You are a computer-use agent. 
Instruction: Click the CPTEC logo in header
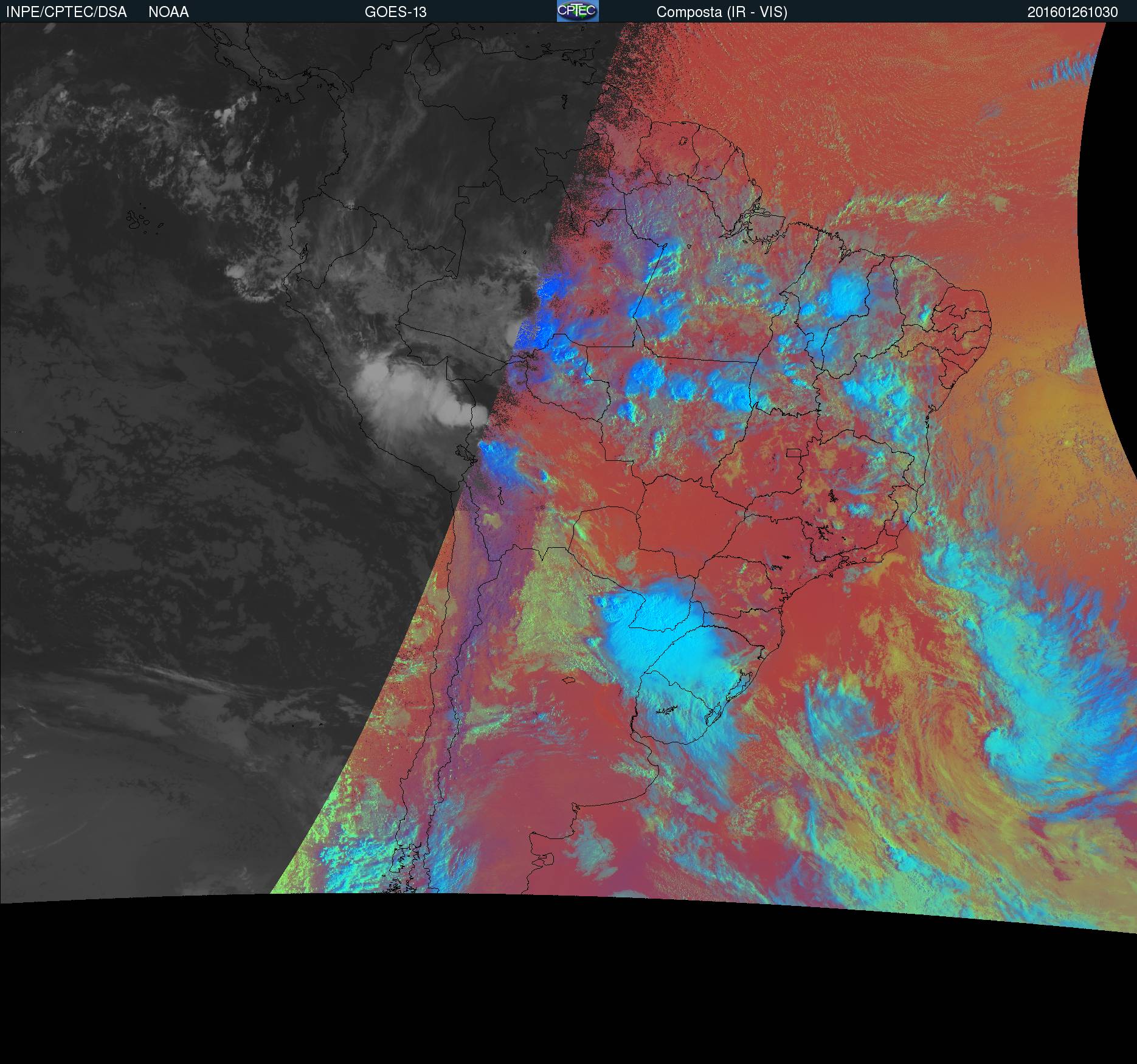(x=578, y=11)
